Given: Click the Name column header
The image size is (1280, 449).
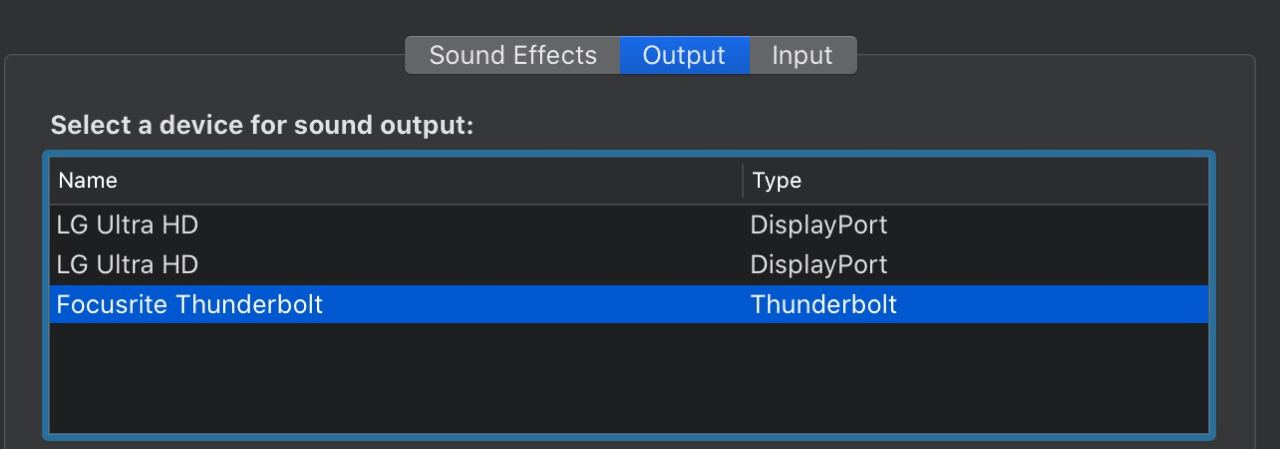Looking at the screenshot, I should coord(88,181).
